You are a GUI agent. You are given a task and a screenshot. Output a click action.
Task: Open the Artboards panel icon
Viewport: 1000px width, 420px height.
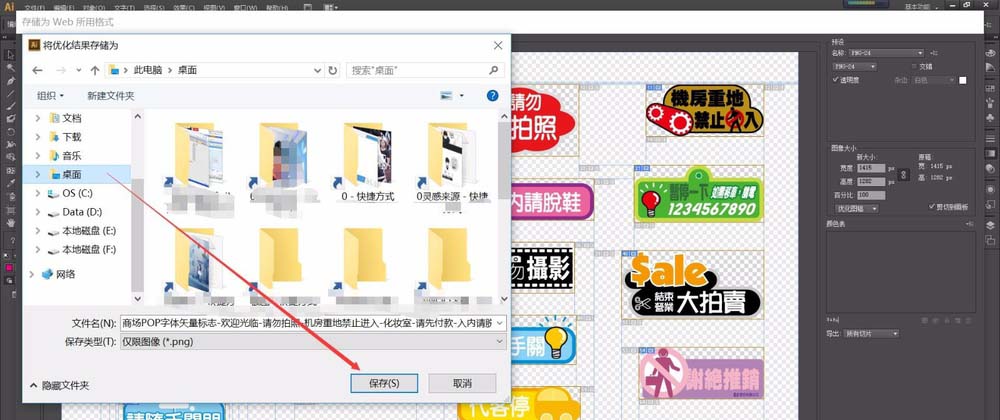pos(990,240)
